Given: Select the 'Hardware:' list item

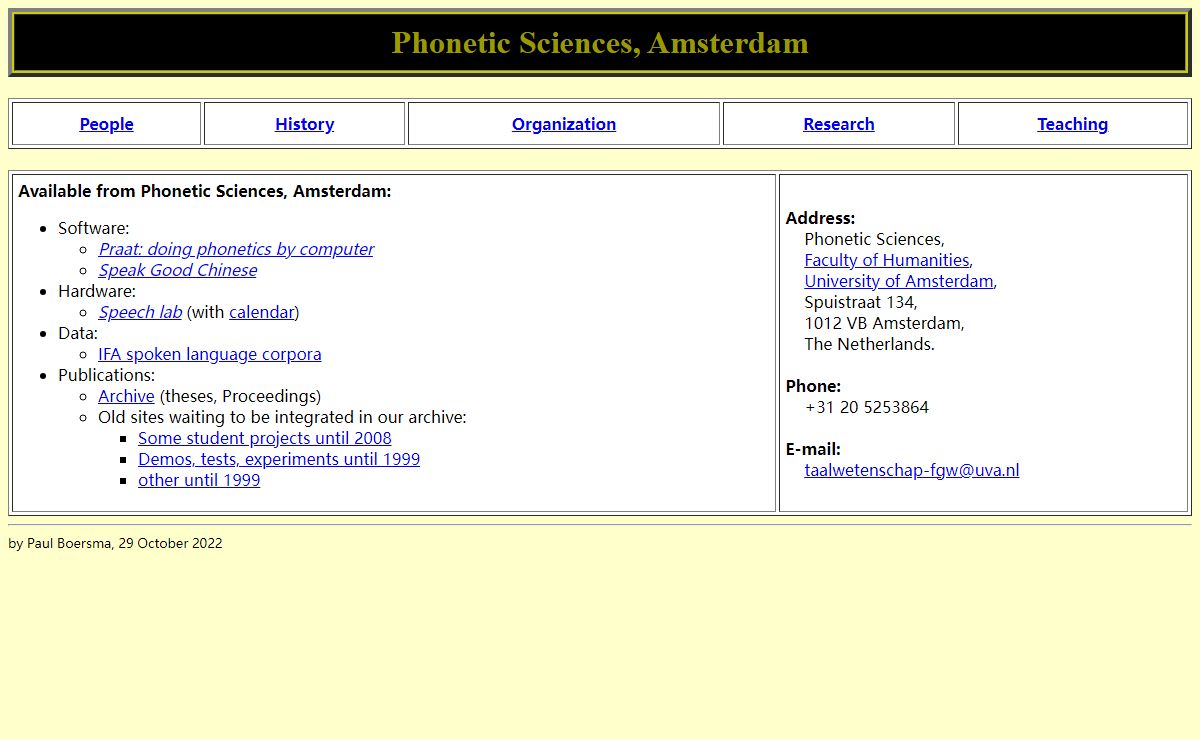Looking at the screenshot, I should (97, 291).
